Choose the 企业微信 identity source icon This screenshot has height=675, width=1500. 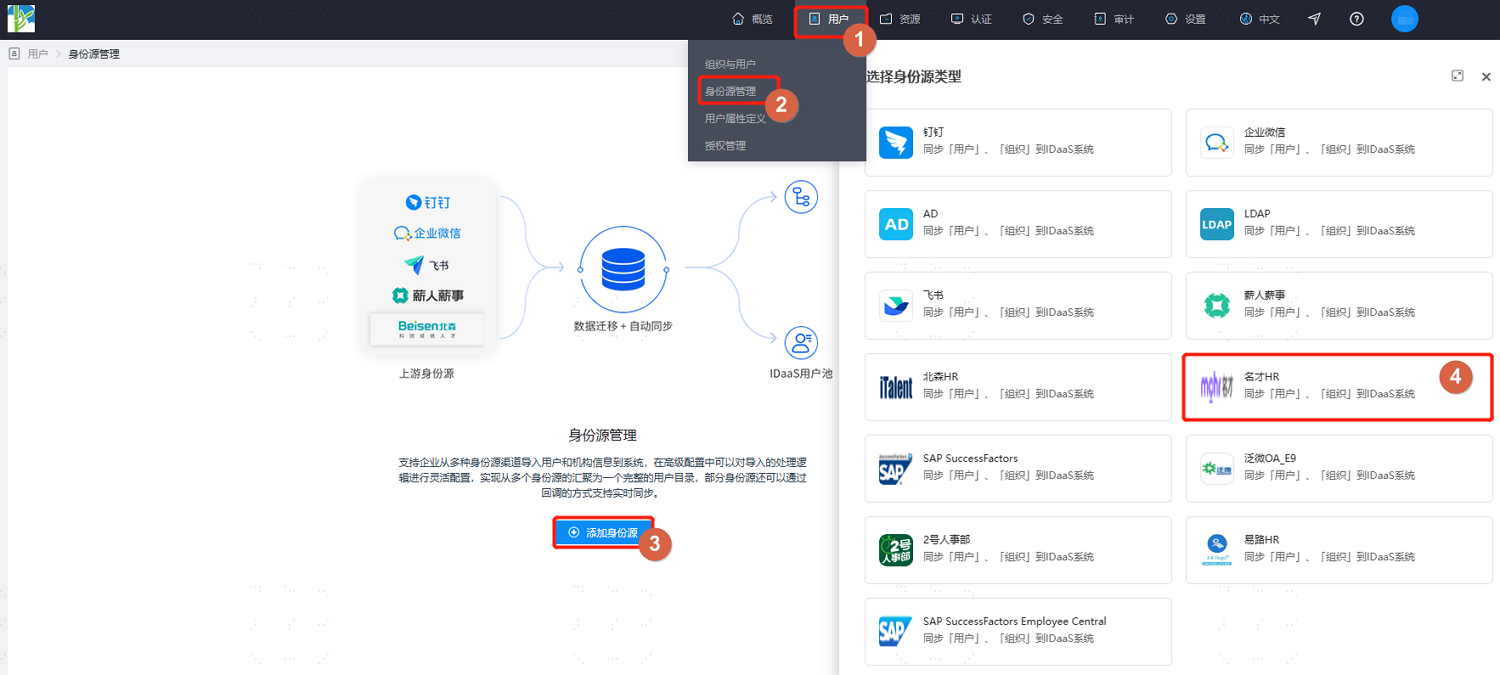tap(1217, 142)
